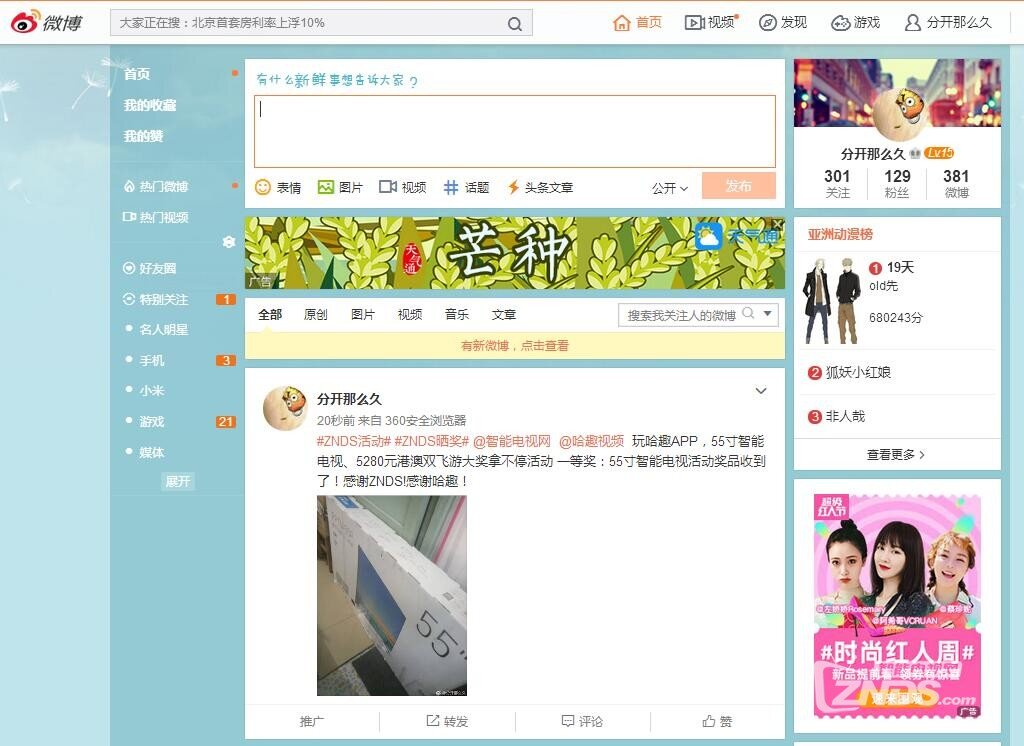
Task: Open the 游戏 group in sidebar
Action: (152, 421)
